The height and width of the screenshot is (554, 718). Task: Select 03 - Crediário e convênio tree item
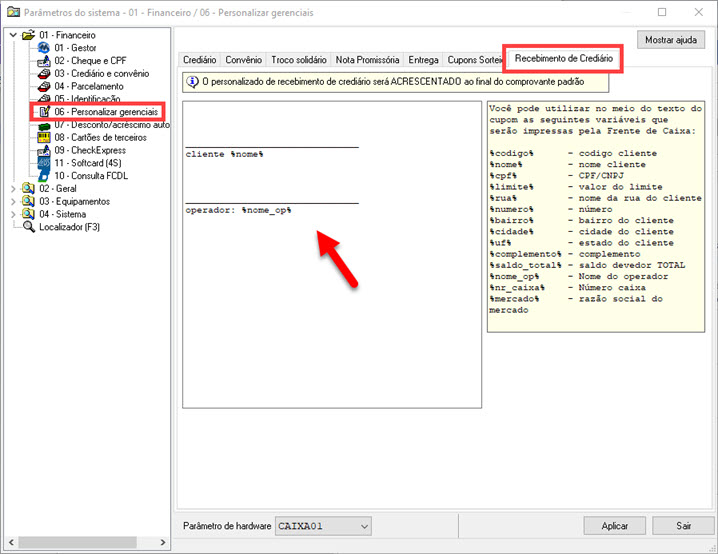pos(102,73)
